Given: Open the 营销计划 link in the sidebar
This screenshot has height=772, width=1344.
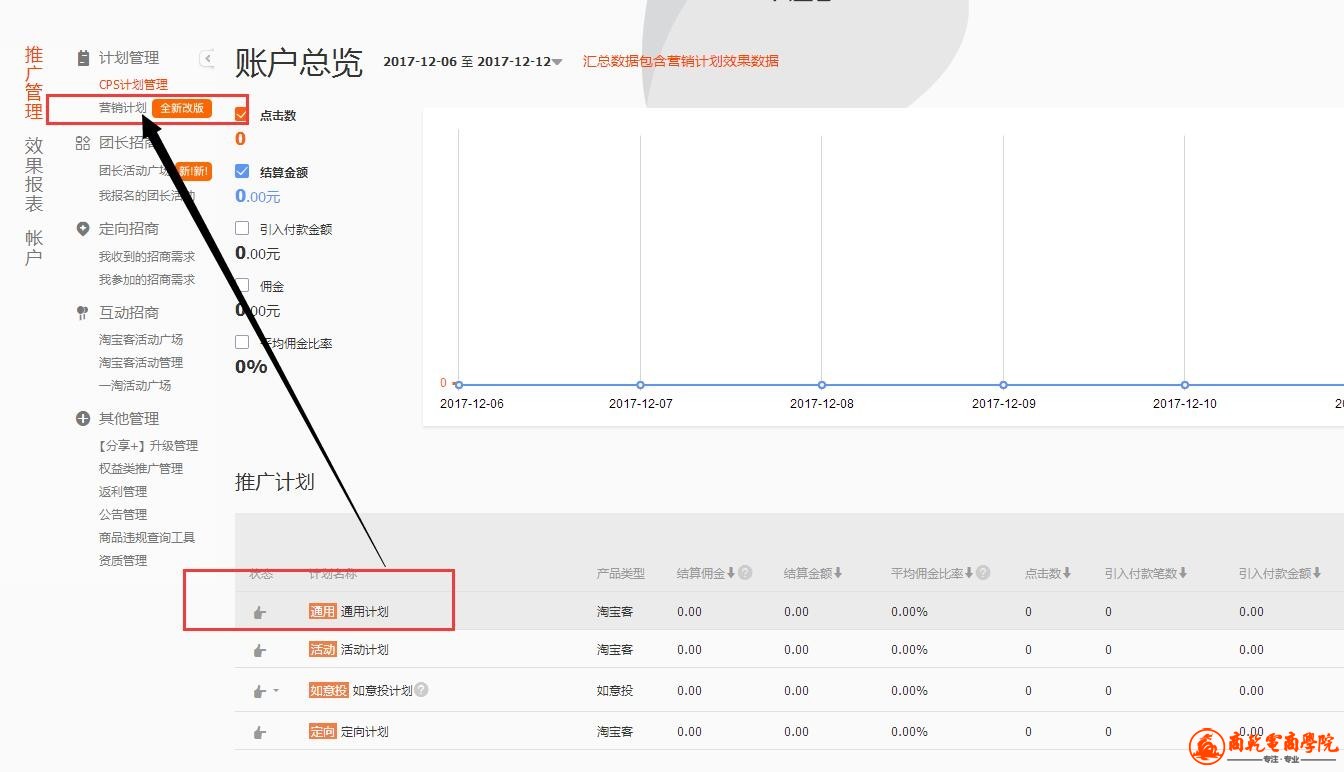Looking at the screenshot, I should click(122, 108).
